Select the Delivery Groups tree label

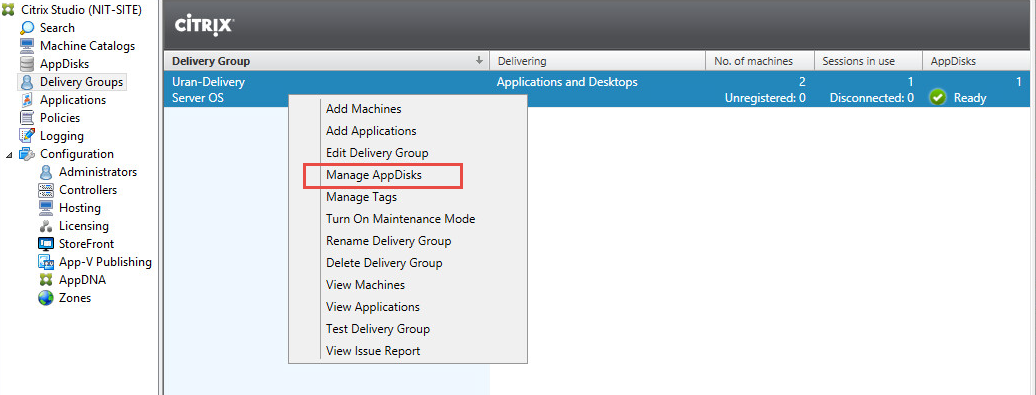click(x=81, y=82)
